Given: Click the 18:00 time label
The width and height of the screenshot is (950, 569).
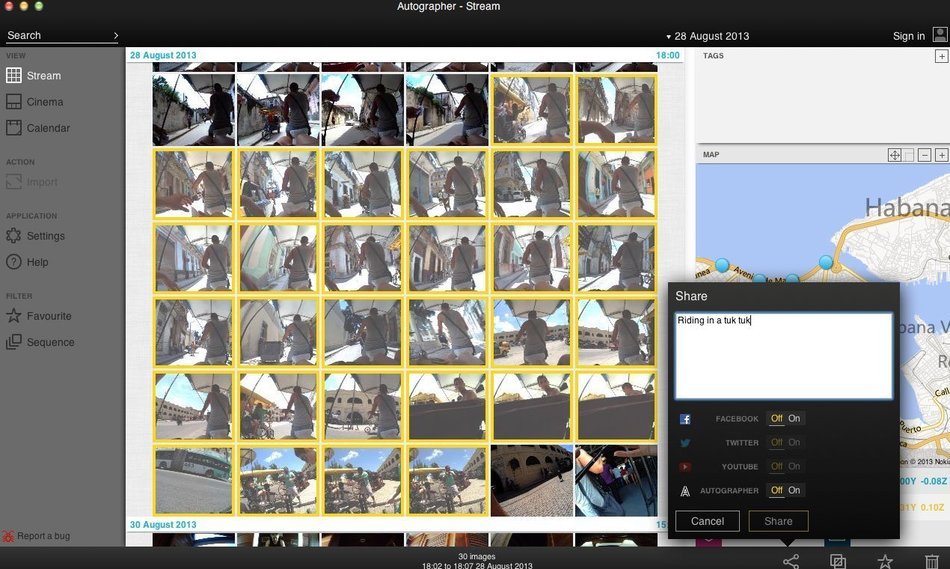Looking at the screenshot, I should [x=668, y=55].
